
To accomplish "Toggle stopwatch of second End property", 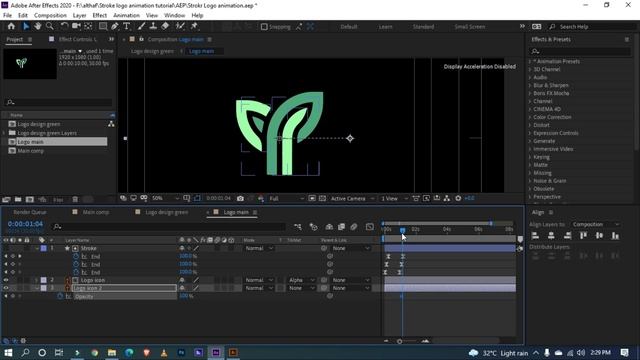I will coord(76,264).
